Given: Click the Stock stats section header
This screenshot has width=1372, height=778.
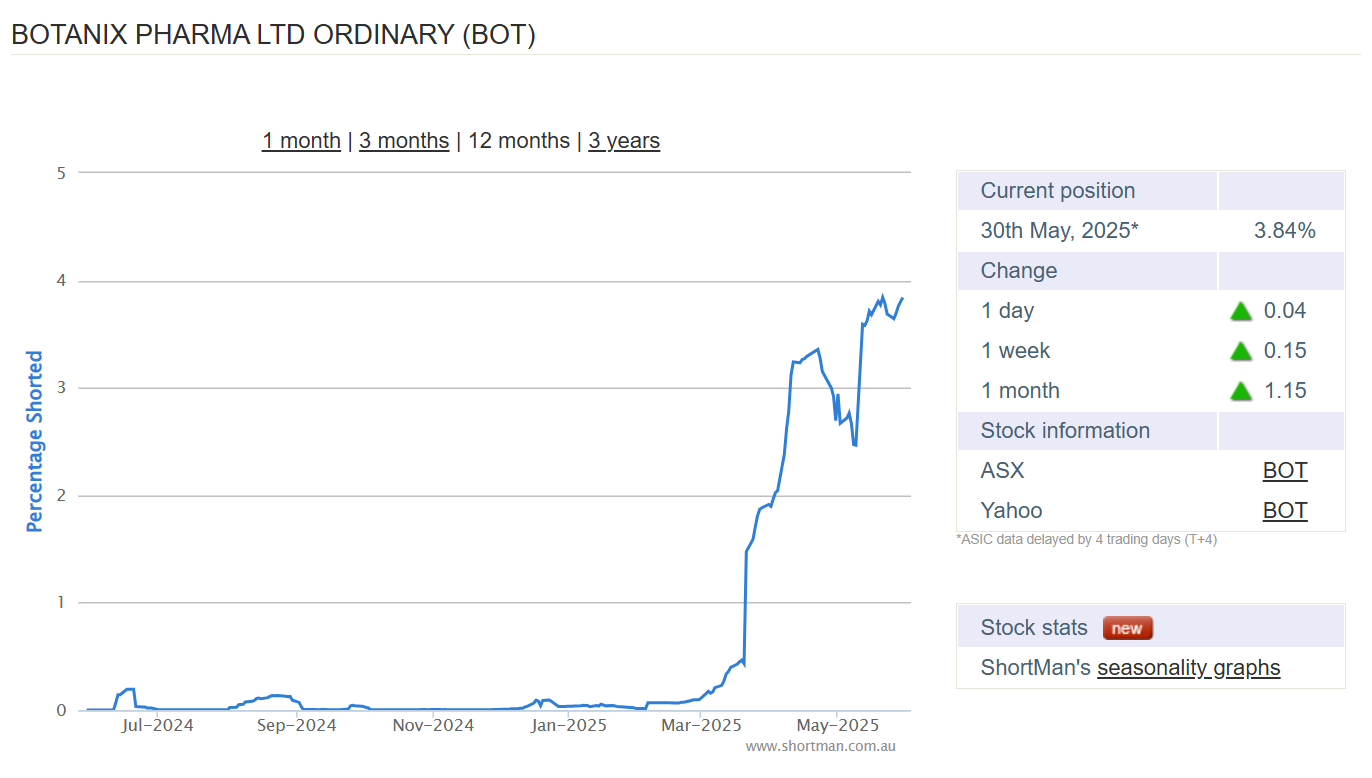Looking at the screenshot, I should point(1033,628).
